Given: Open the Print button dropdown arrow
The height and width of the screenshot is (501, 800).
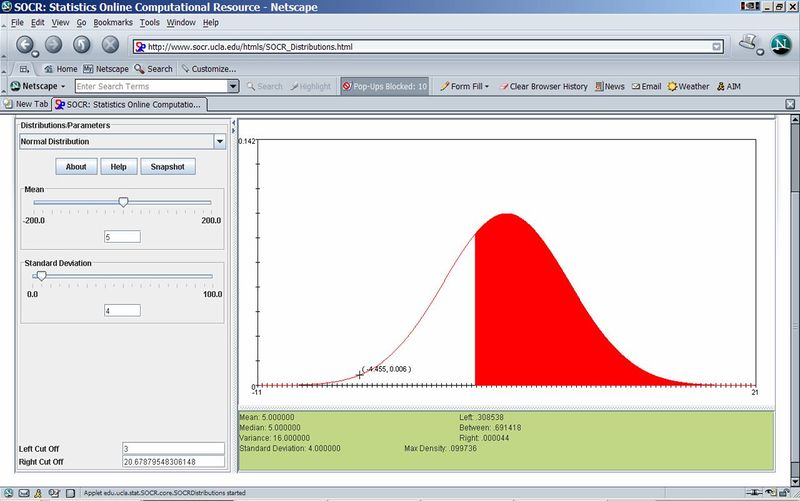Looking at the screenshot, I should [x=760, y=52].
